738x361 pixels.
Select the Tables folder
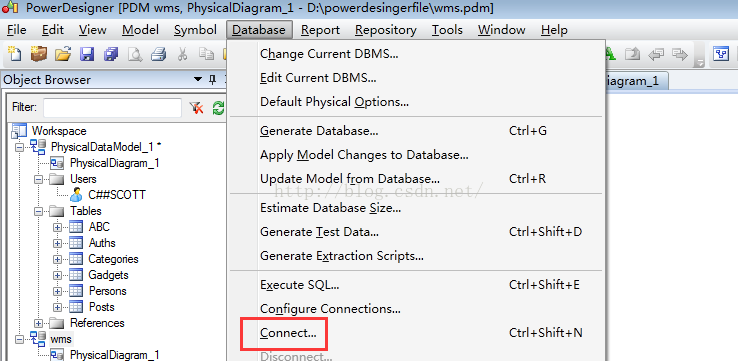click(x=86, y=211)
